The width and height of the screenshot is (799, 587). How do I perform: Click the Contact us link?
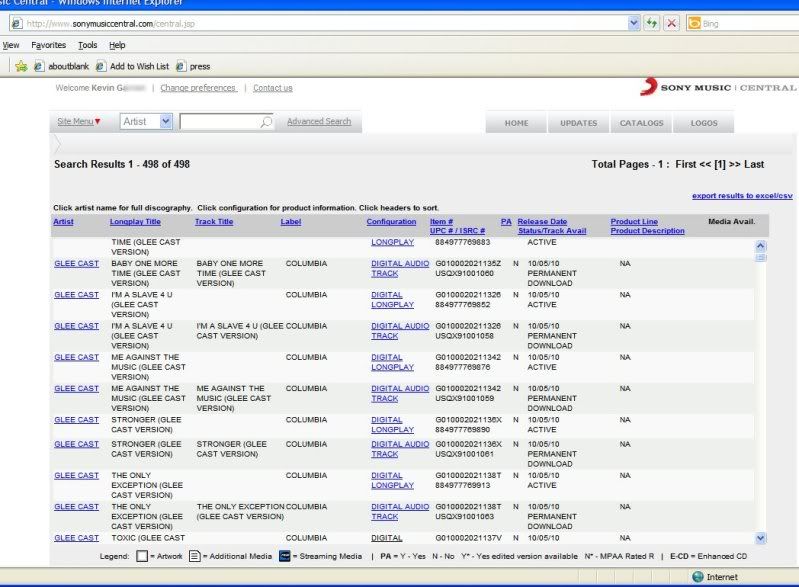(x=273, y=88)
